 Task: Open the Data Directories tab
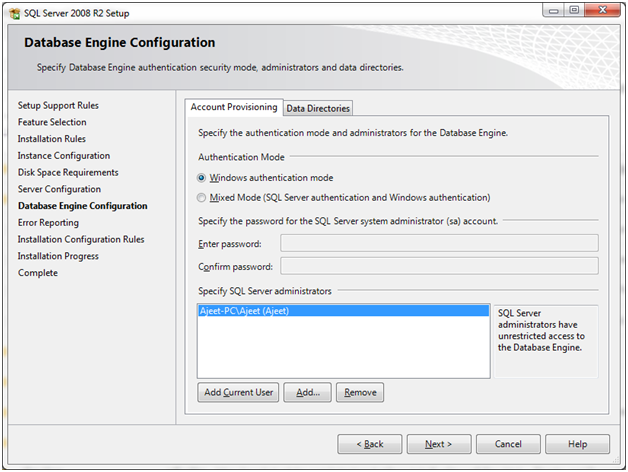[x=318, y=108]
